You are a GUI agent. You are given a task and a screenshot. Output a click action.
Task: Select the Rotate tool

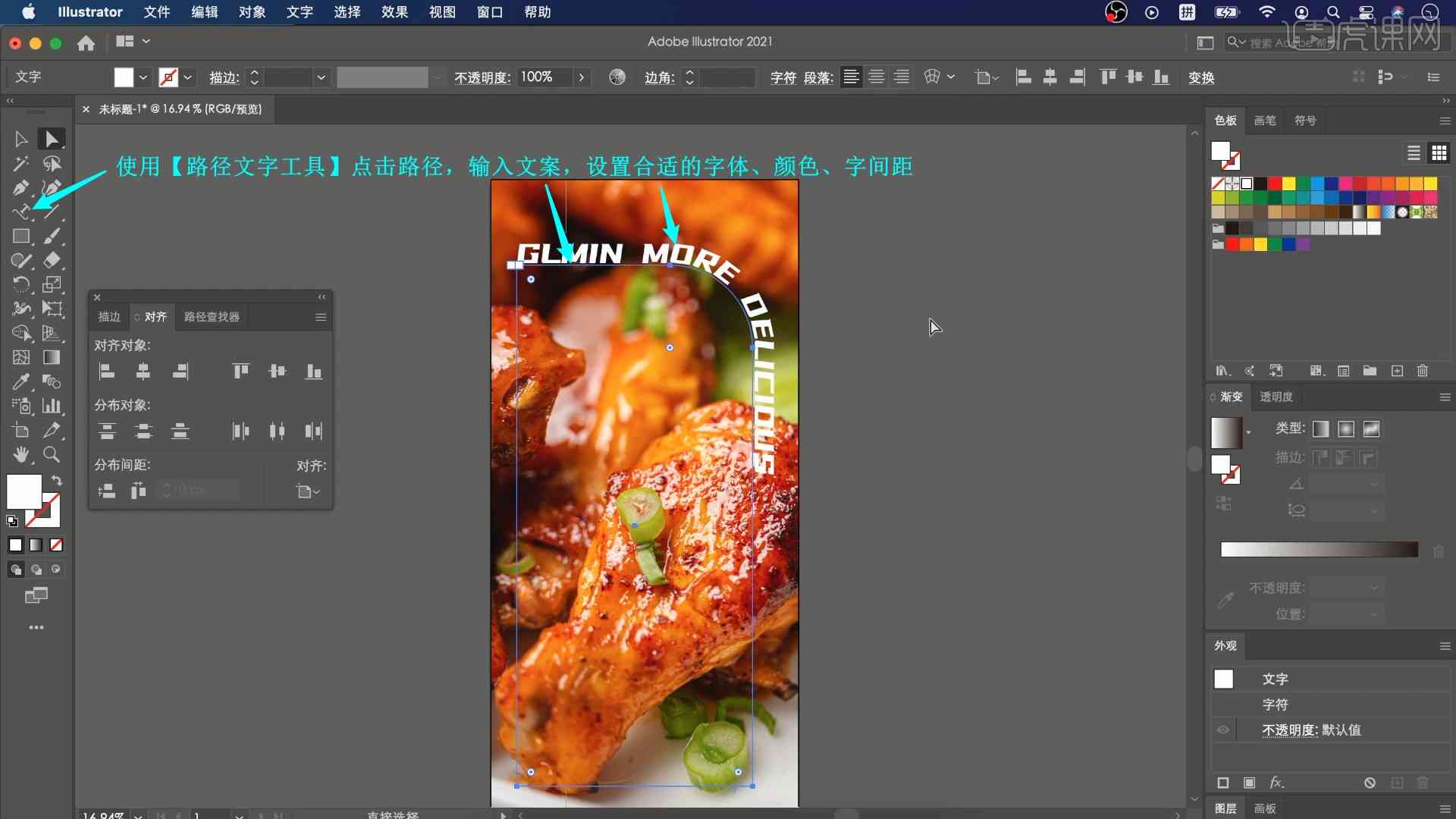21,284
